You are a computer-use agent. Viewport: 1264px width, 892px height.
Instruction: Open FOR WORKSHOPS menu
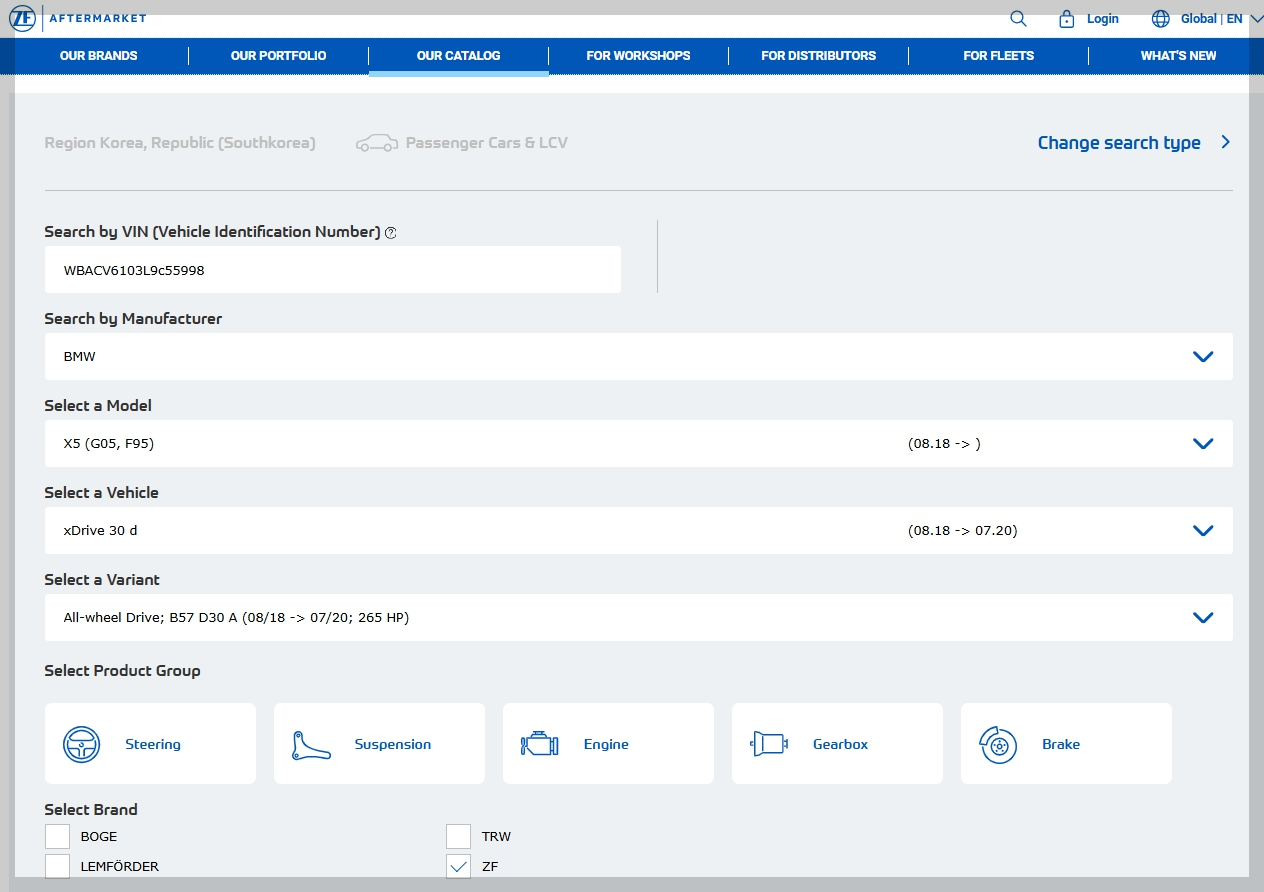638,56
